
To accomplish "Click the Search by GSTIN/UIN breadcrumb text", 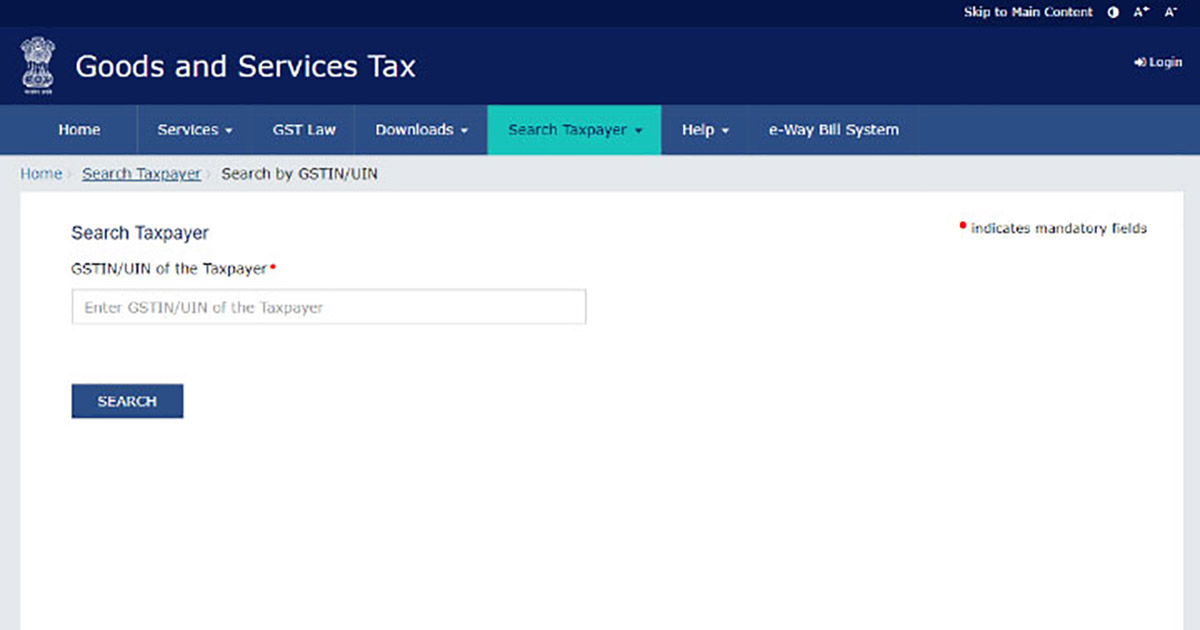I will tap(299, 174).
